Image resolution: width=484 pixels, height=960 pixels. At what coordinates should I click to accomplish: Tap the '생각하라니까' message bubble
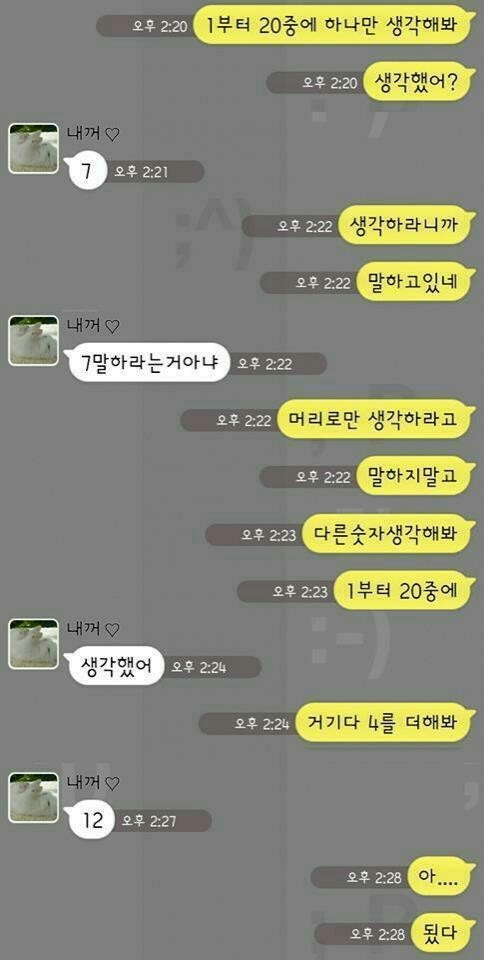406,225
